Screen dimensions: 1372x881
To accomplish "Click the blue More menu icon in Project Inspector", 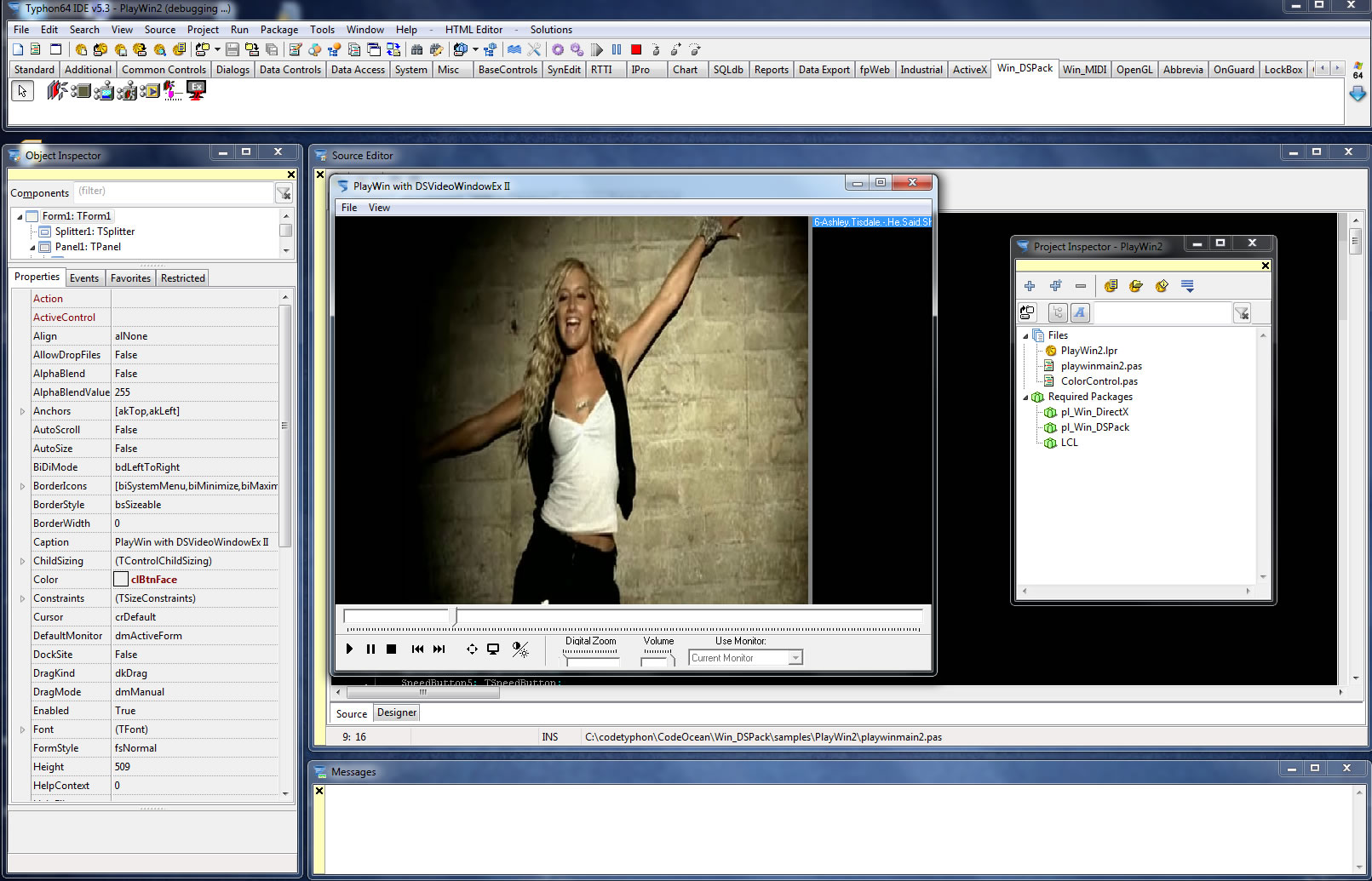I will 1188,286.
